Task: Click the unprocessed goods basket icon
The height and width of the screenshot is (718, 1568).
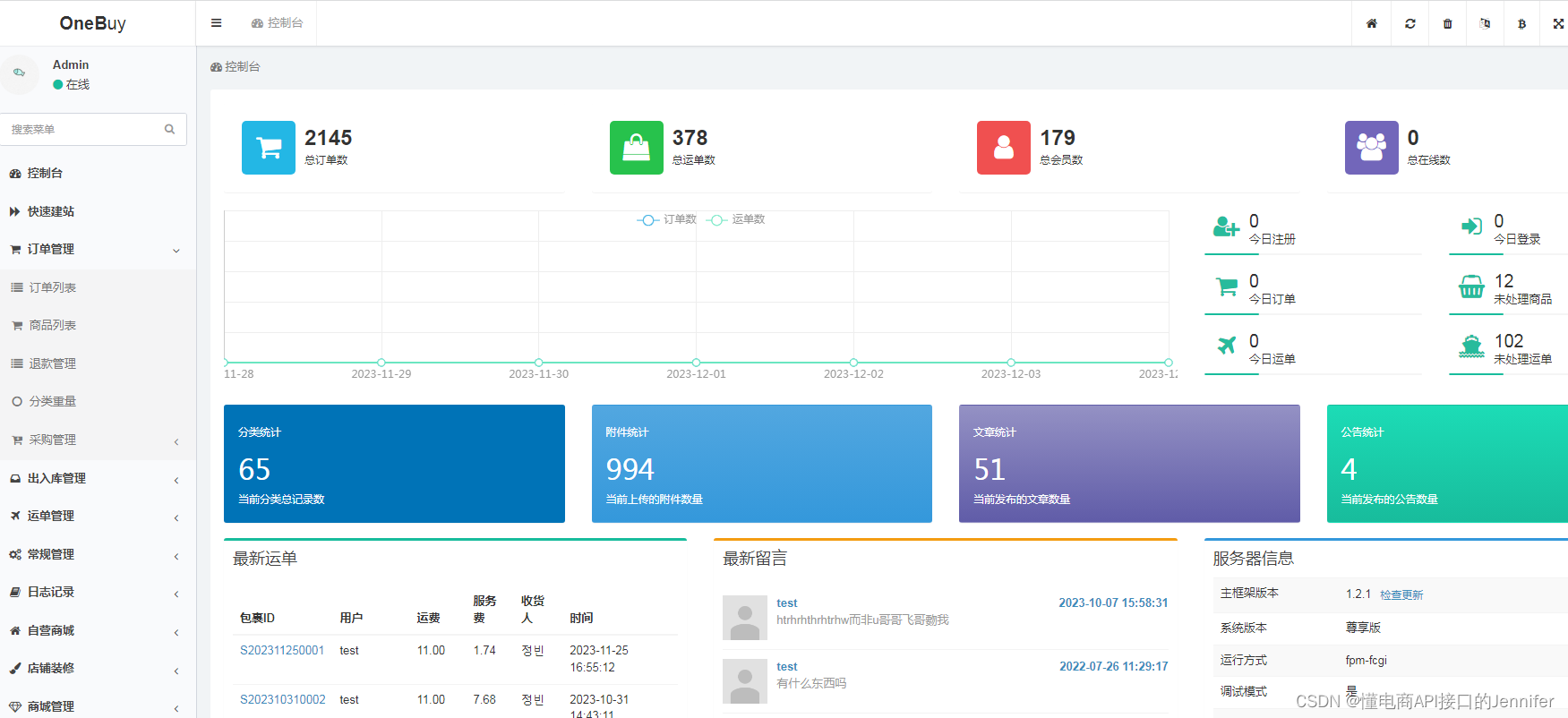Action: 1471,286
